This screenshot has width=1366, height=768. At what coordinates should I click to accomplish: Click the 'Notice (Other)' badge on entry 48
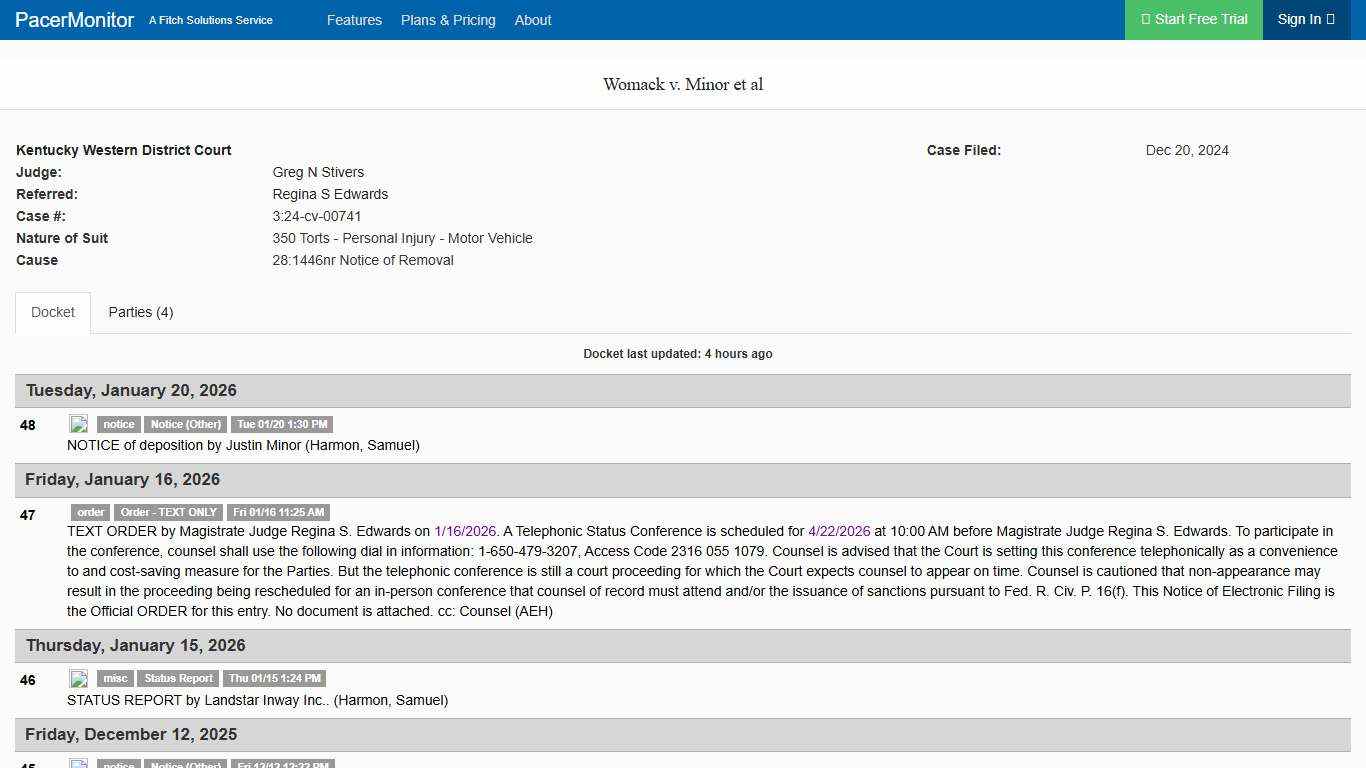185,424
